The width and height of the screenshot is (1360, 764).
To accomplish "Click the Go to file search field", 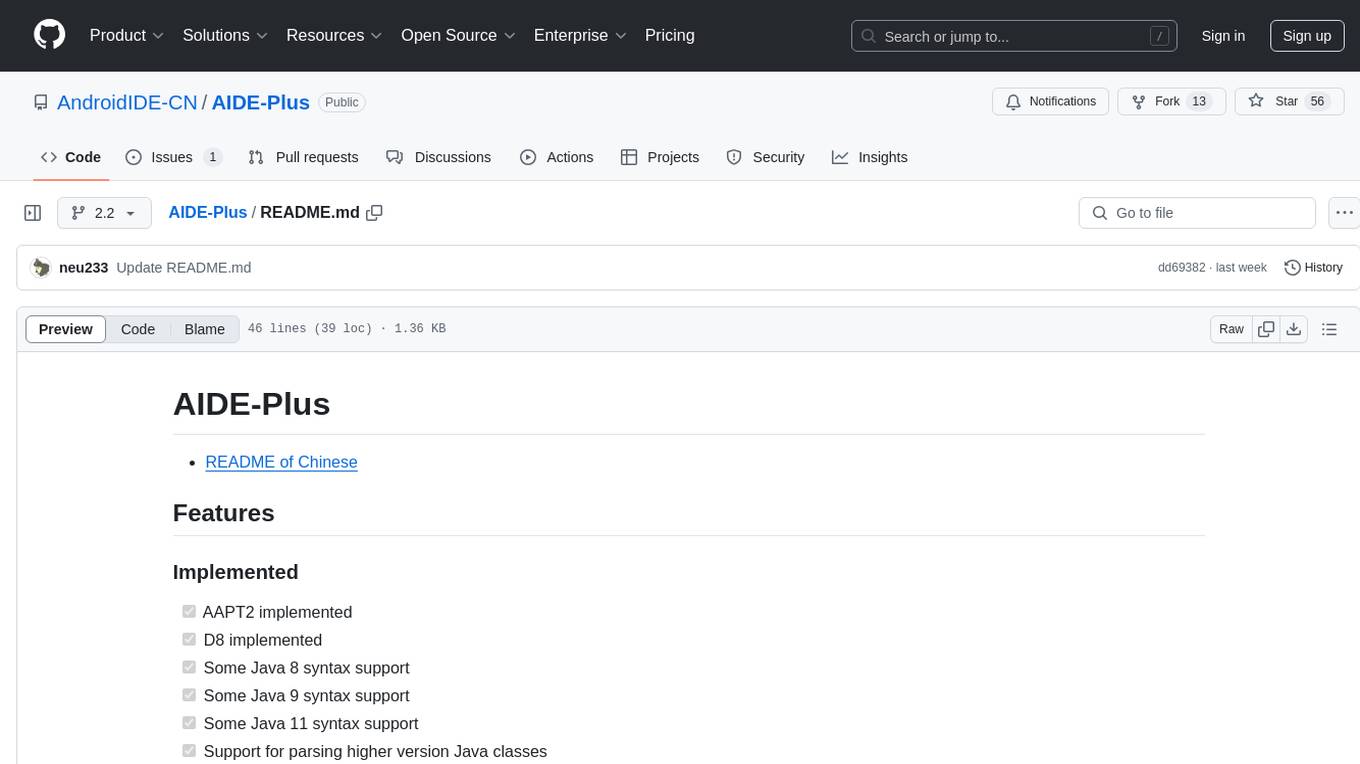I will pyautogui.click(x=1197, y=213).
